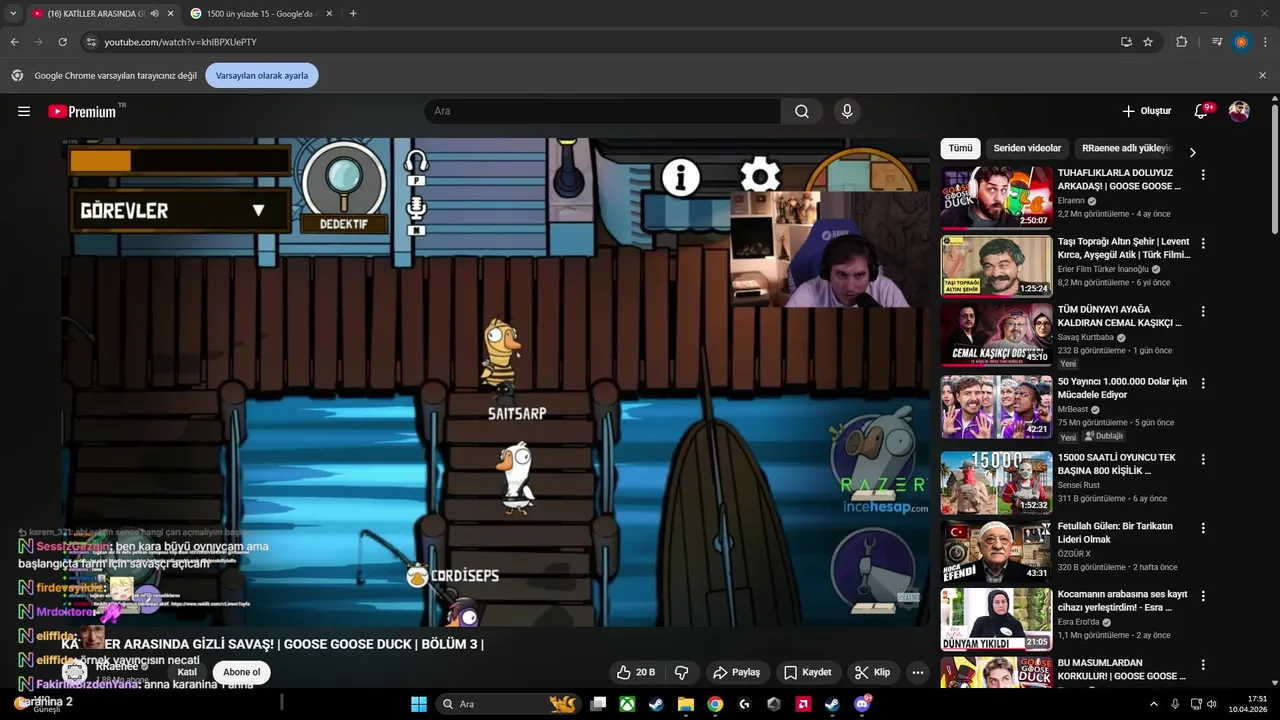The width and height of the screenshot is (1280, 720).
Task: Open the account avatar menu
Action: [x=1239, y=111]
